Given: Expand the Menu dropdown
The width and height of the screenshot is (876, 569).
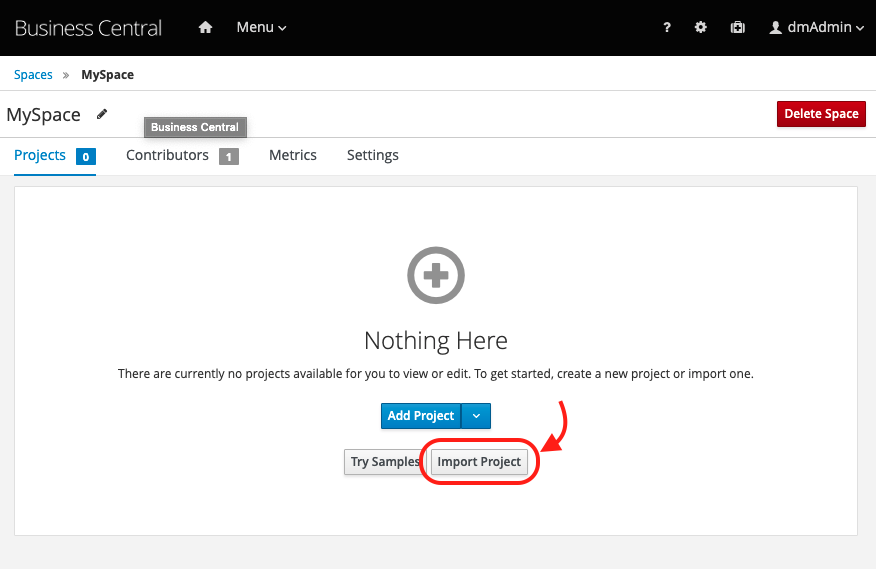Looking at the screenshot, I should point(261,28).
